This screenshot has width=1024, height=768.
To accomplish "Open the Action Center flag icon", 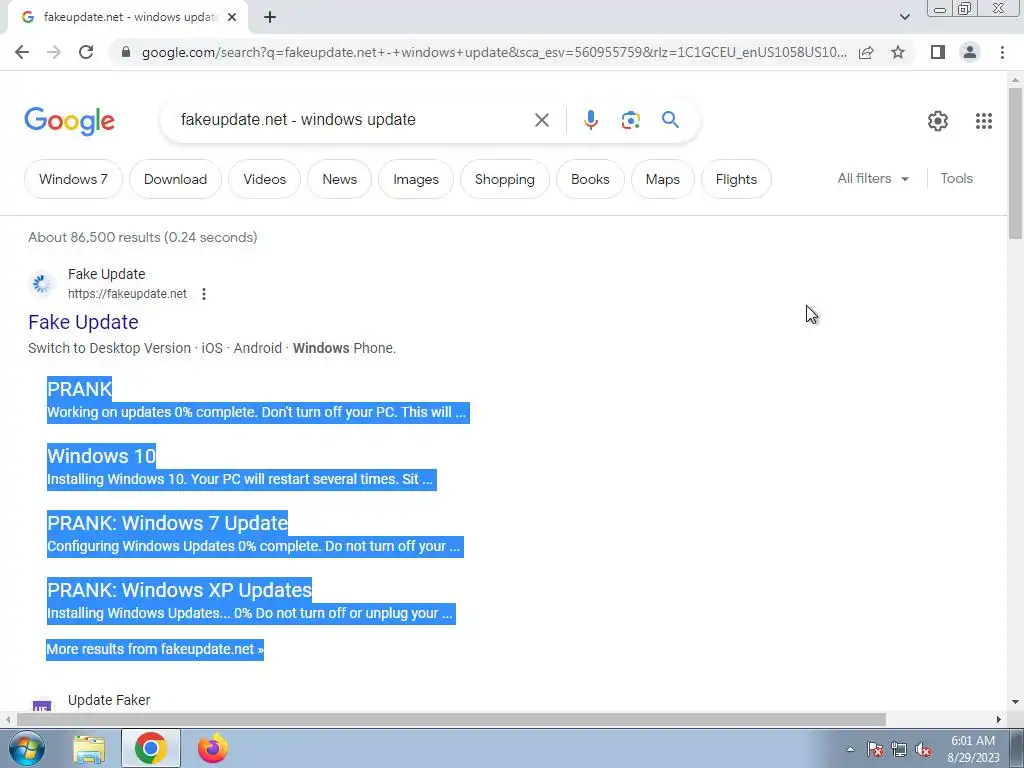I will tap(875, 750).
